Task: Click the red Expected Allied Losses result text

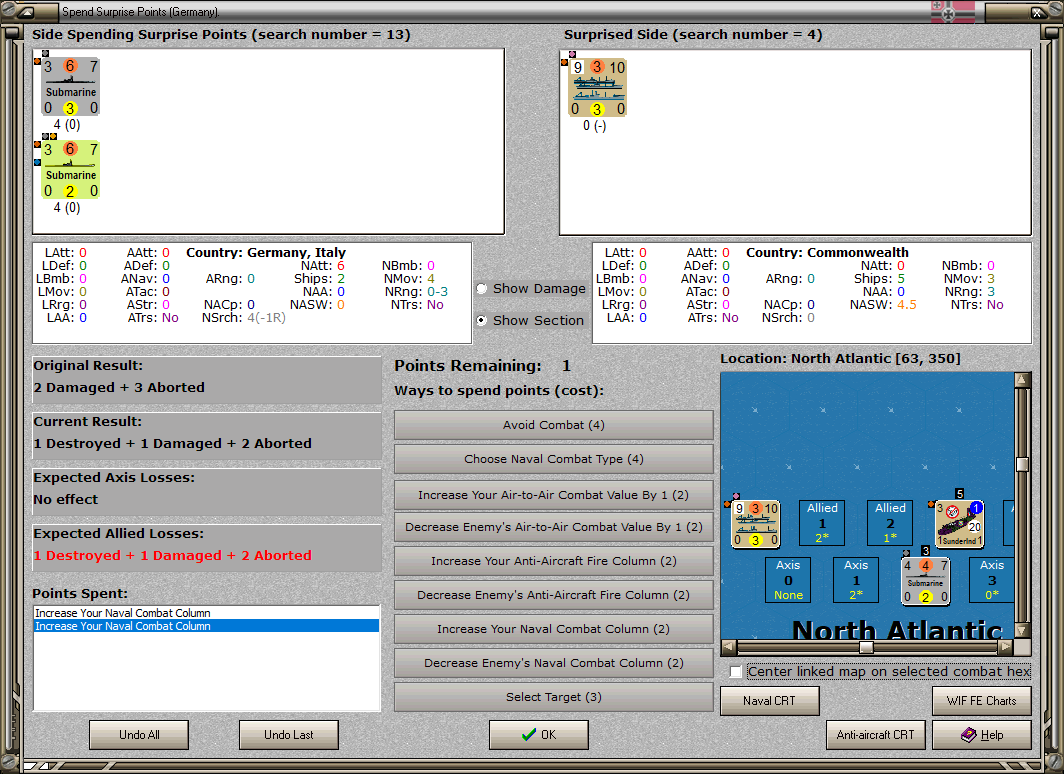Action: coord(172,556)
